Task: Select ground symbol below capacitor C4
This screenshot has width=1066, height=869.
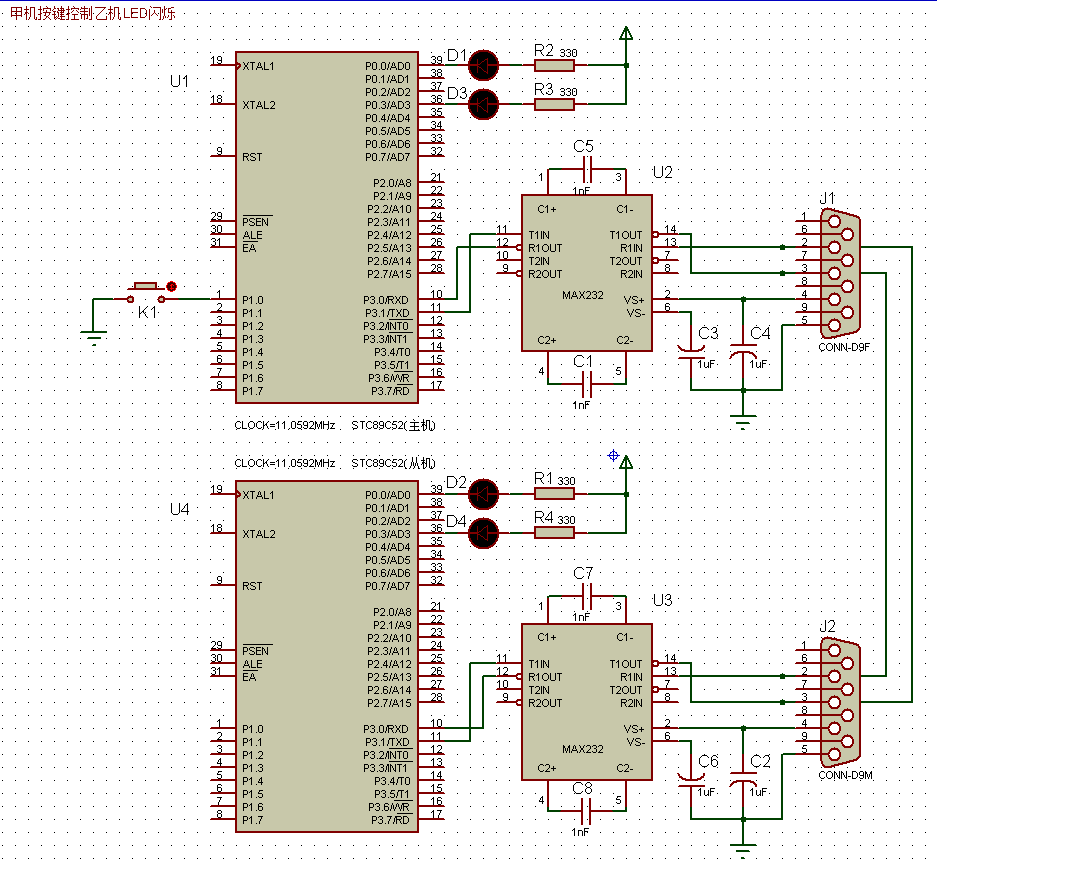Action: pyautogui.click(x=743, y=422)
